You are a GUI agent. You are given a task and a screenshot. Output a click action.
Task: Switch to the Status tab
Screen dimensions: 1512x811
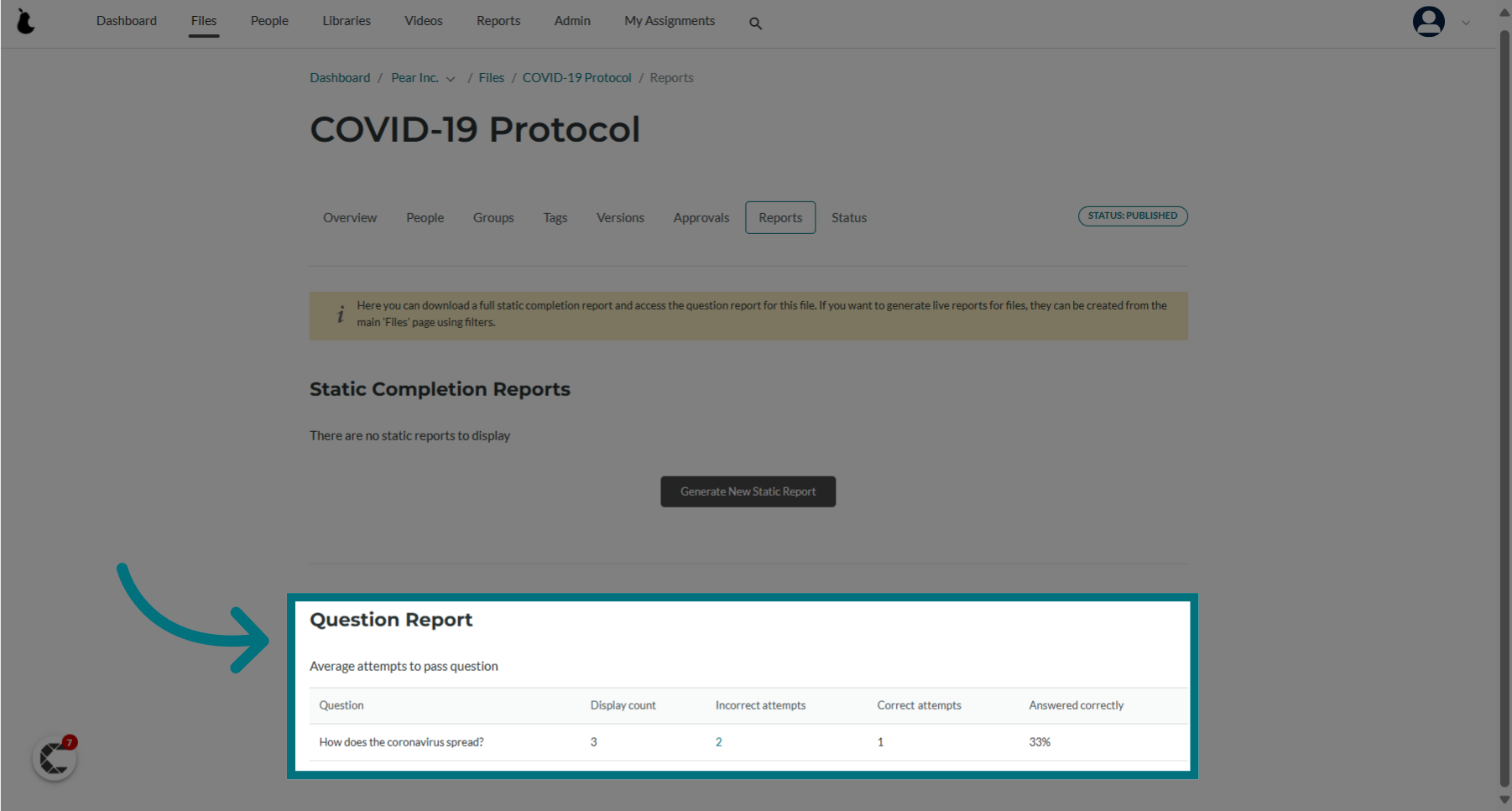tap(849, 218)
